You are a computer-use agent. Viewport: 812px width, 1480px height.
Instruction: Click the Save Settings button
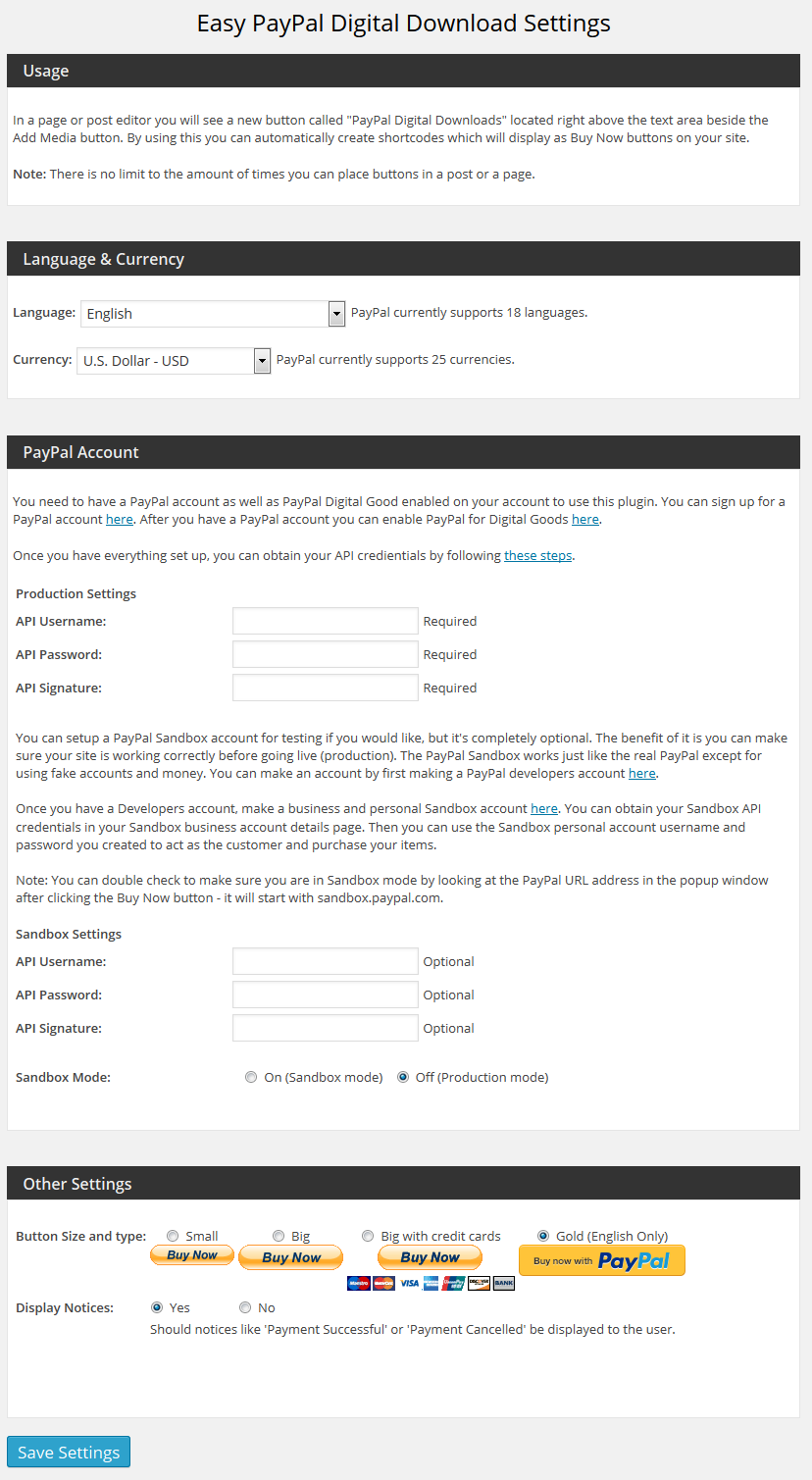click(x=69, y=1453)
